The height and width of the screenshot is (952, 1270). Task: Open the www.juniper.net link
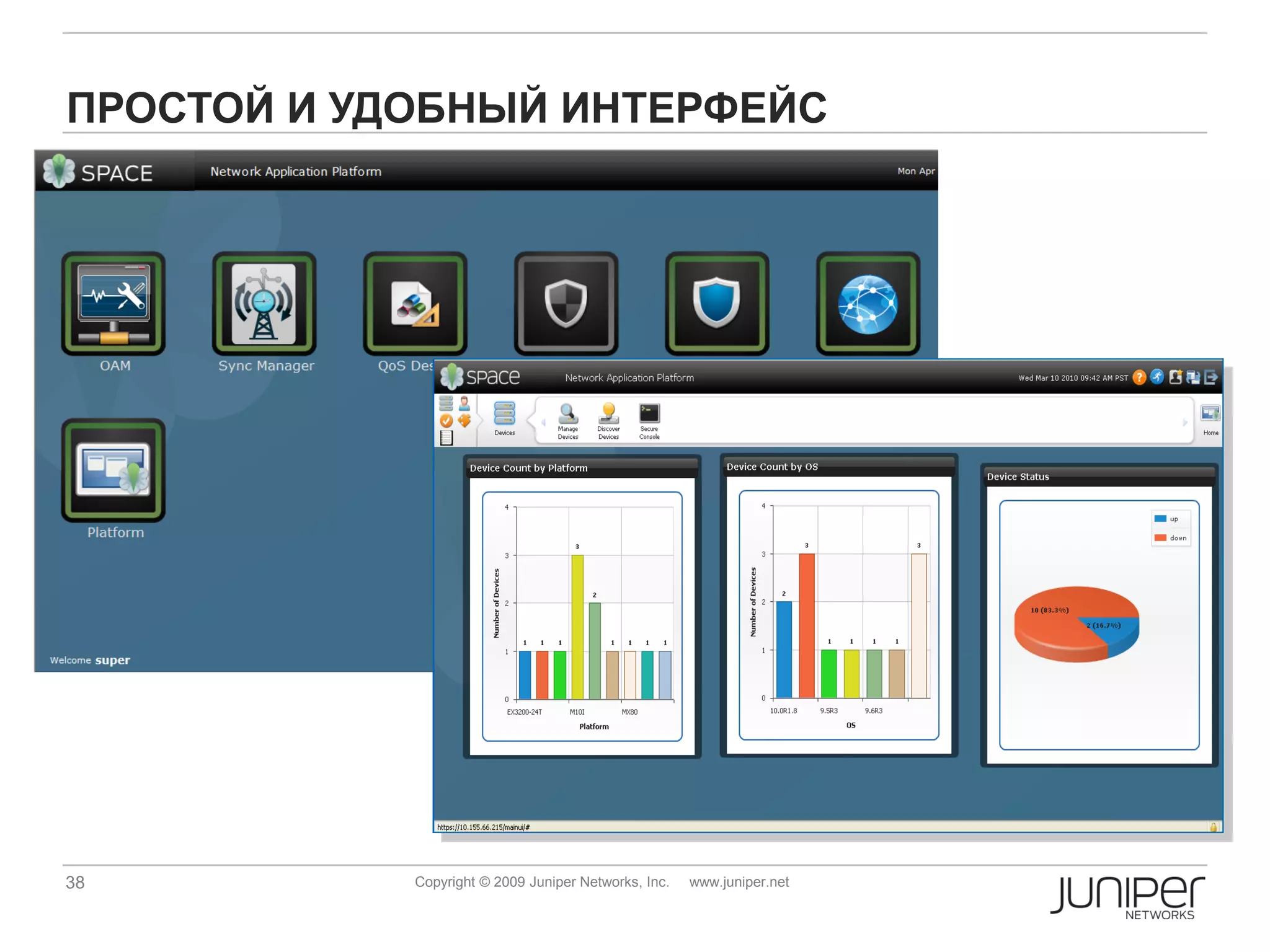pos(739,882)
